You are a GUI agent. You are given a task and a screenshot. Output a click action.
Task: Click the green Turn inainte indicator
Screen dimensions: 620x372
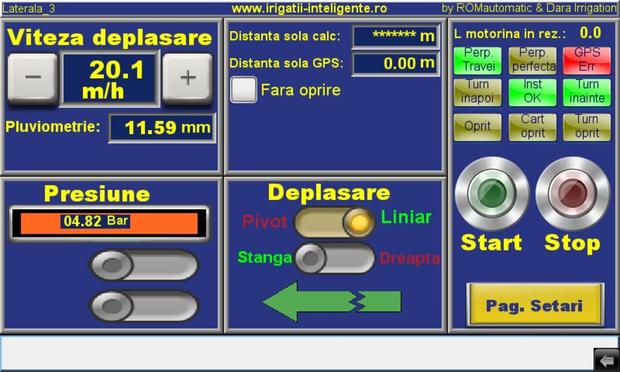pyautogui.click(x=587, y=92)
